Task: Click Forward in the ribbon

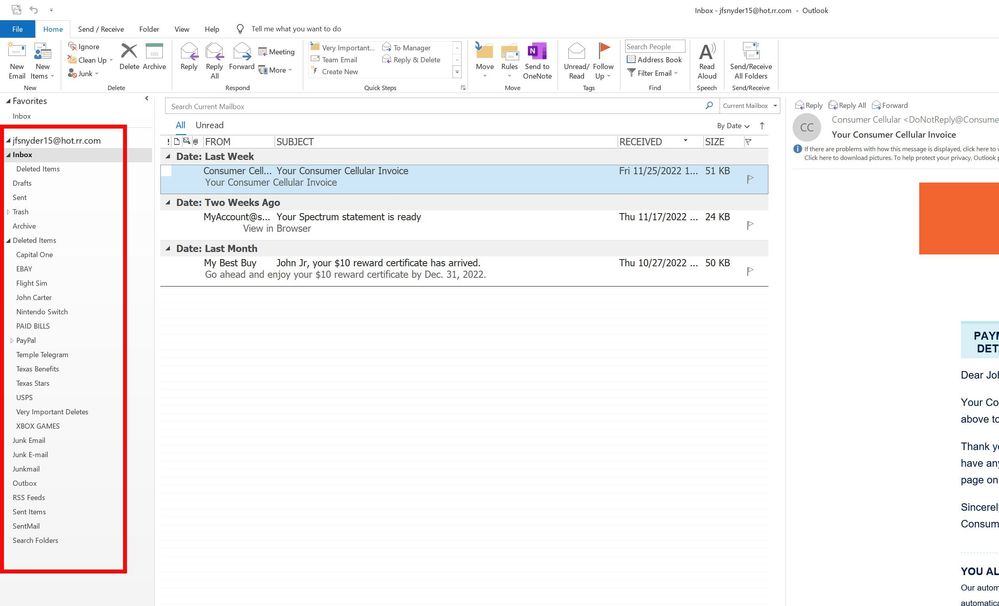Action: coord(241,57)
